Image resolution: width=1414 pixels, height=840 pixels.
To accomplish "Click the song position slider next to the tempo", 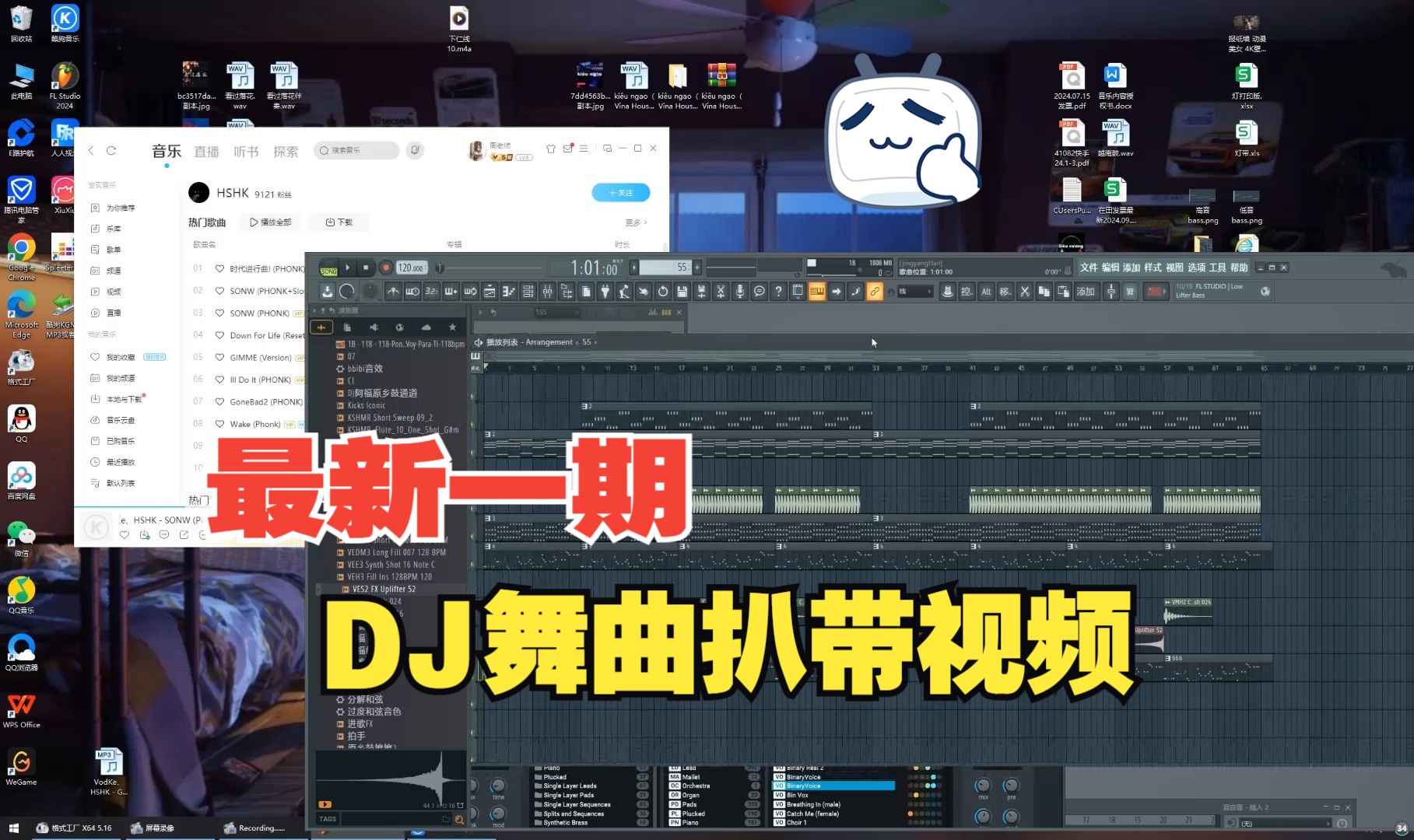I will (x=489, y=268).
